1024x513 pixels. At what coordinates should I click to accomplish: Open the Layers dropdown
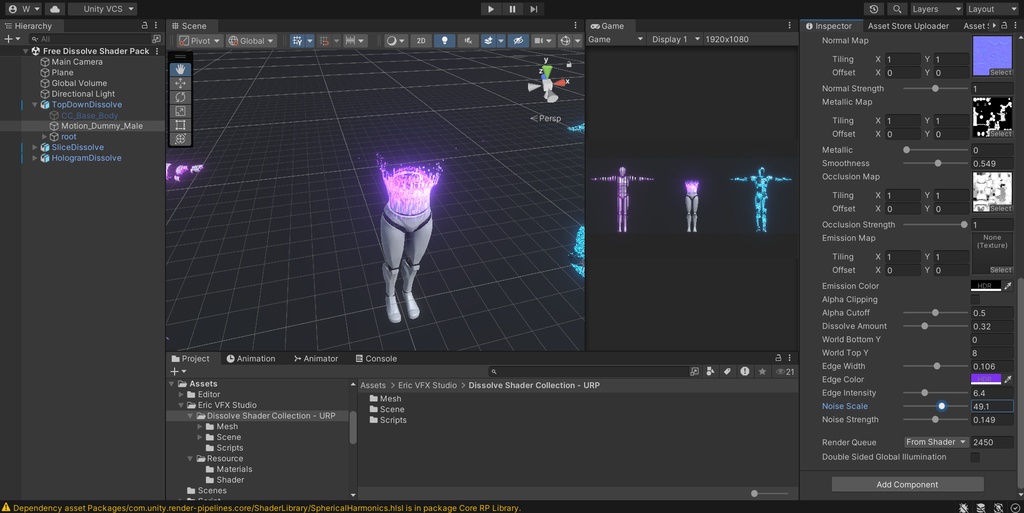(x=936, y=9)
